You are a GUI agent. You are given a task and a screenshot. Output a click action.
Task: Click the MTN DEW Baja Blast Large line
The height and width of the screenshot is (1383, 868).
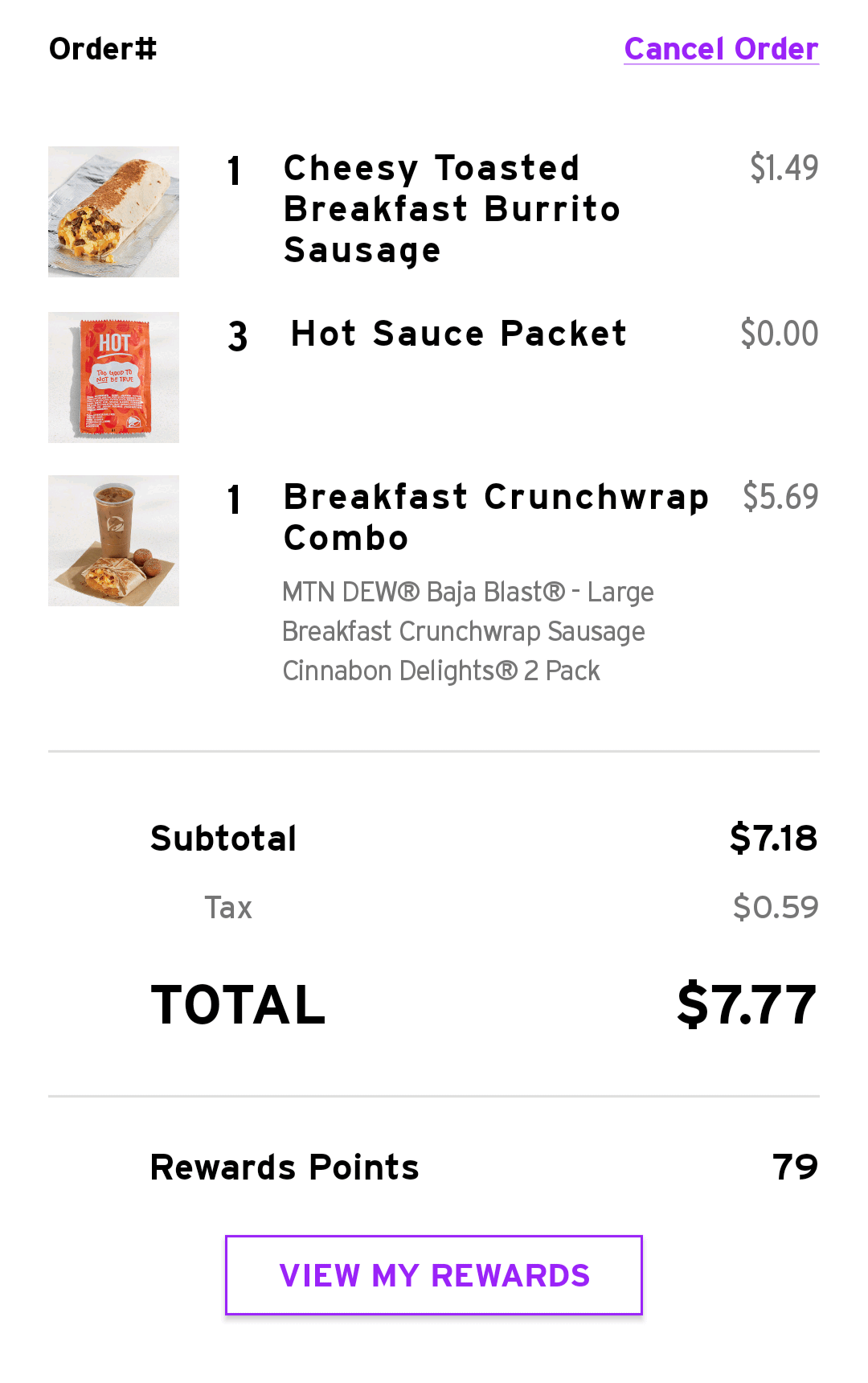[468, 592]
